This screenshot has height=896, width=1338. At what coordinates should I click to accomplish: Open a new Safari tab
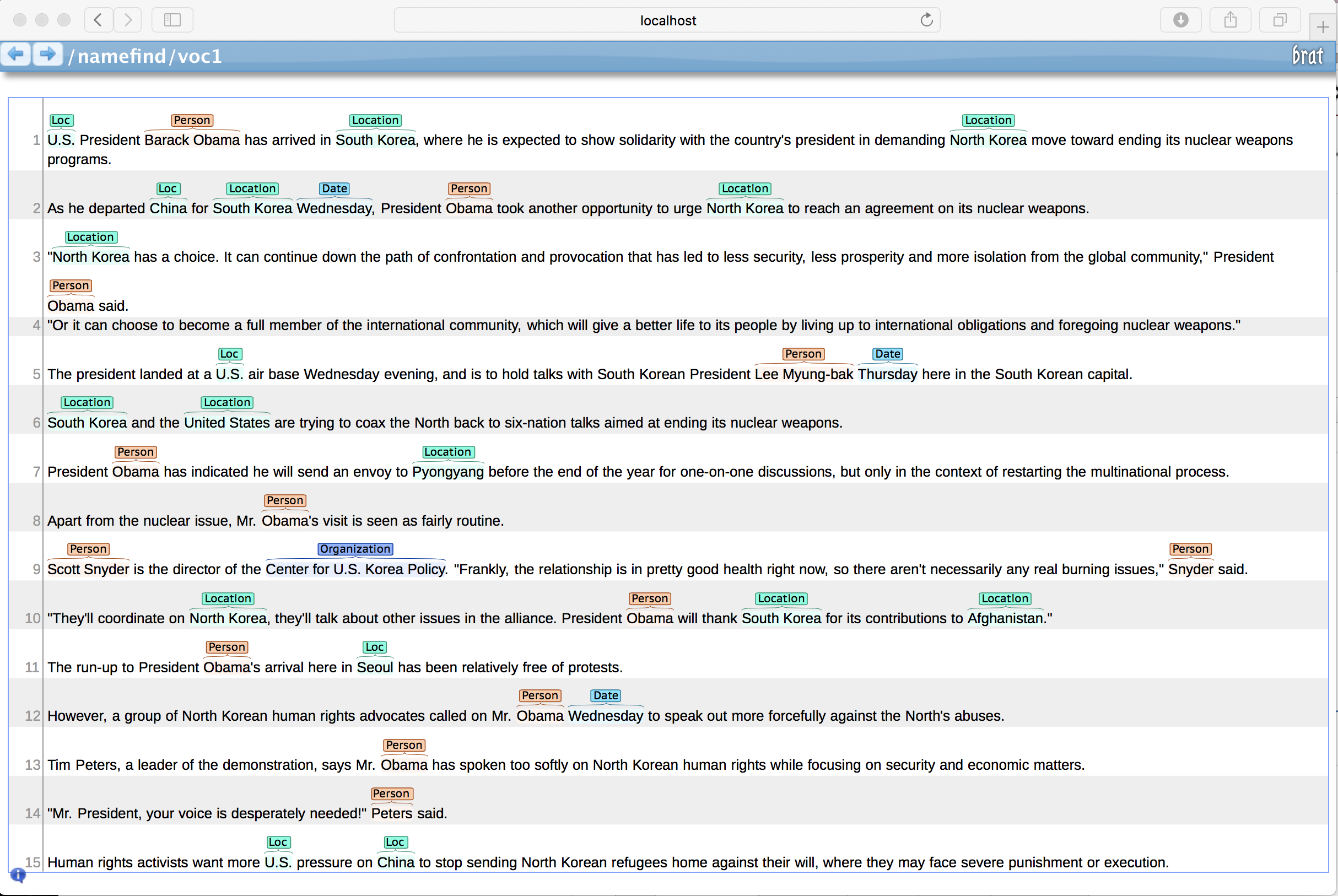tap(1323, 27)
